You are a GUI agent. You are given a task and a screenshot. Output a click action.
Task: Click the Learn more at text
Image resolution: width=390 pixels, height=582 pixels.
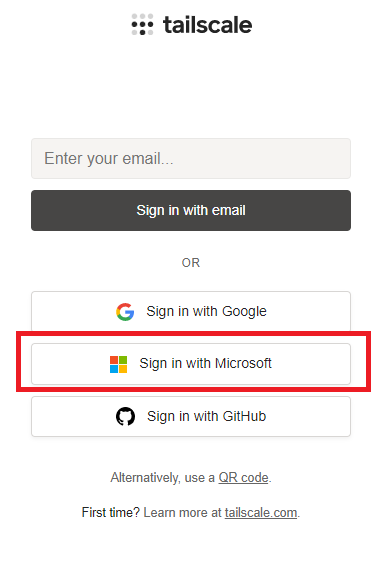[x=182, y=513]
